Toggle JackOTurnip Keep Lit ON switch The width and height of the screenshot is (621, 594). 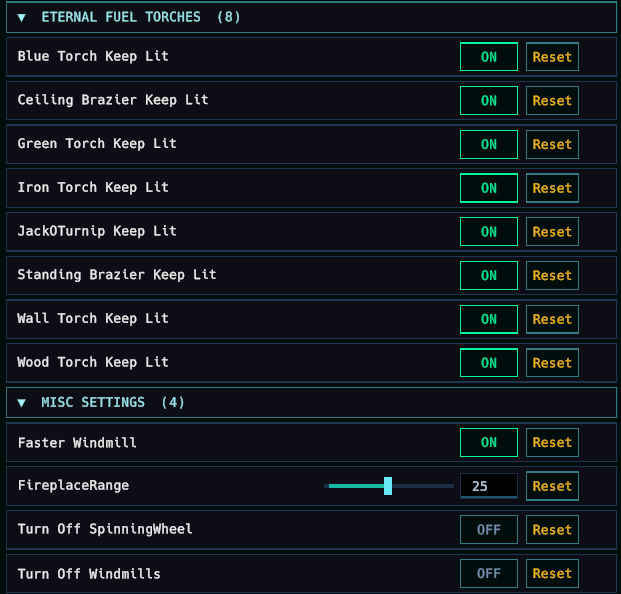point(489,232)
